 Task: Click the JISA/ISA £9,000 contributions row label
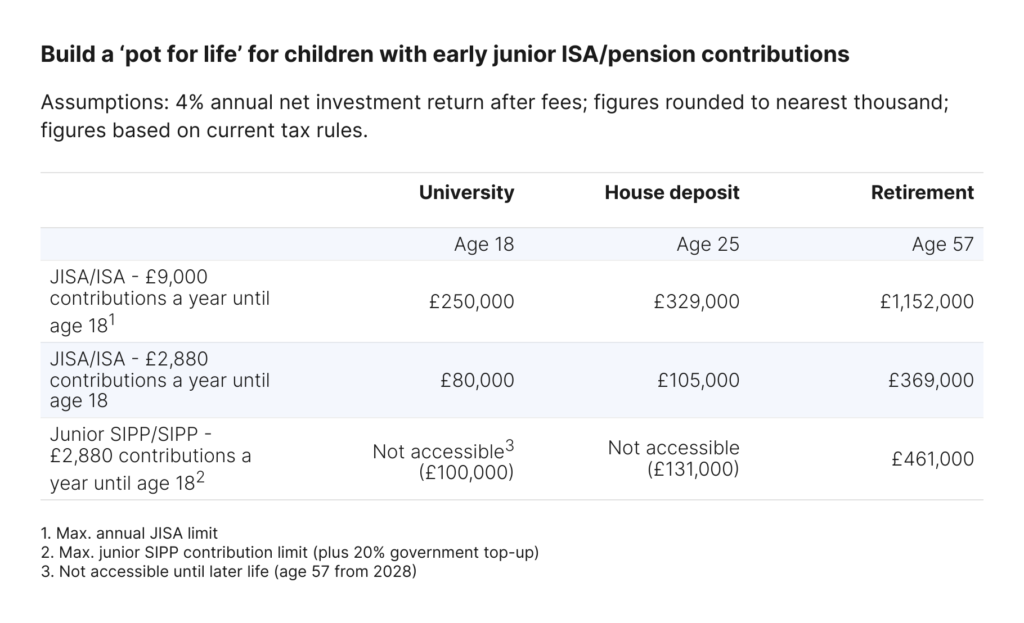(x=159, y=301)
